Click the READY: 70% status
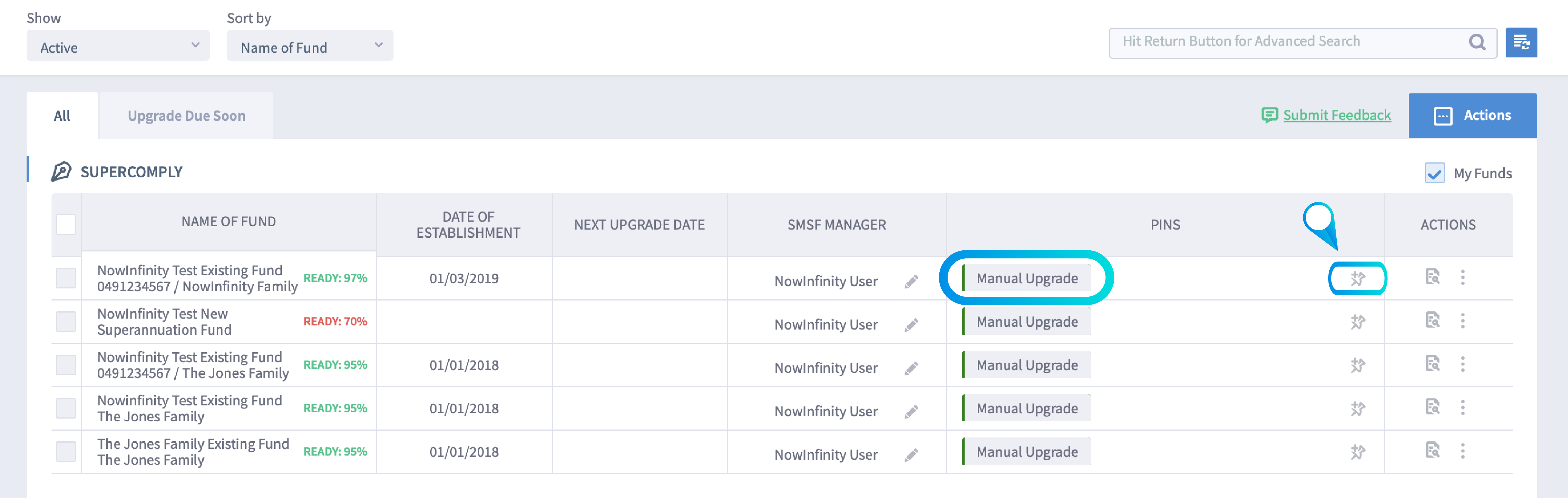The width and height of the screenshot is (1568, 498). [335, 321]
